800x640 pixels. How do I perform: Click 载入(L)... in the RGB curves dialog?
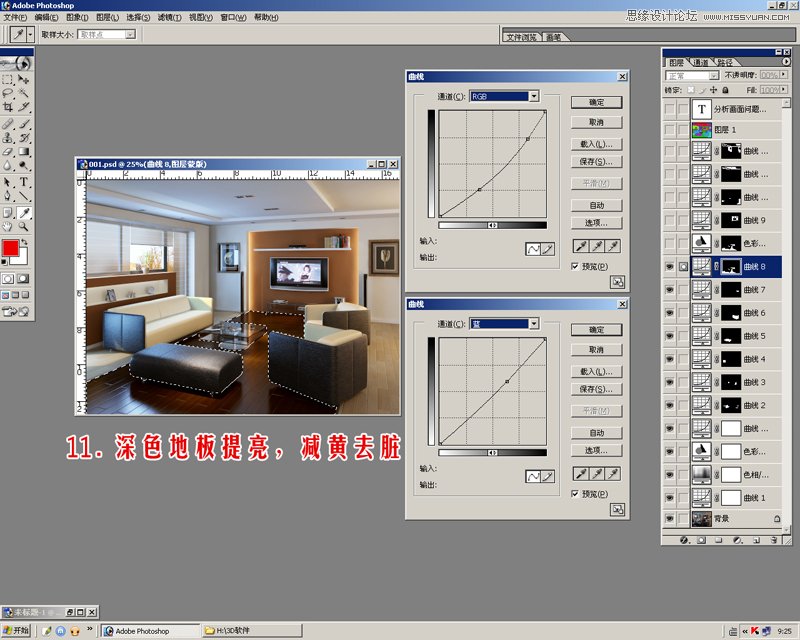(x=596, y=144)
